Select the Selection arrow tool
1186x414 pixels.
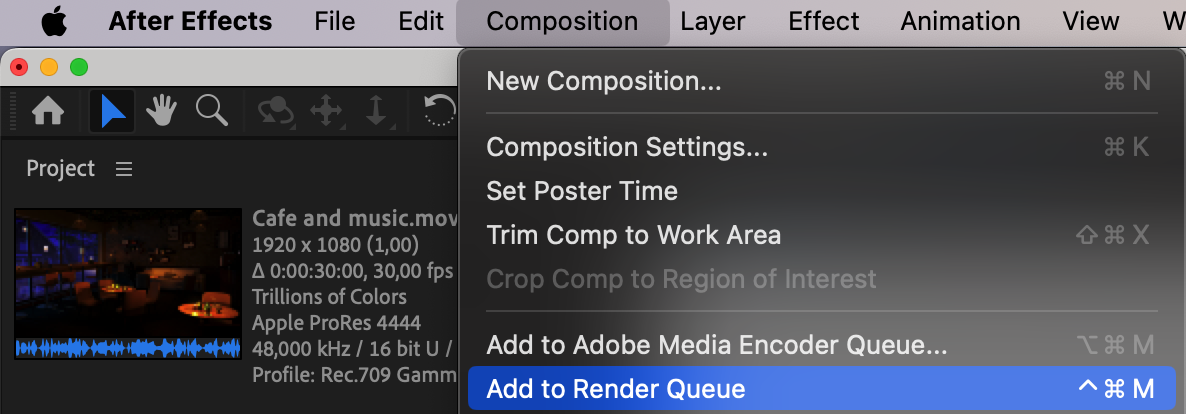(112, 112)
